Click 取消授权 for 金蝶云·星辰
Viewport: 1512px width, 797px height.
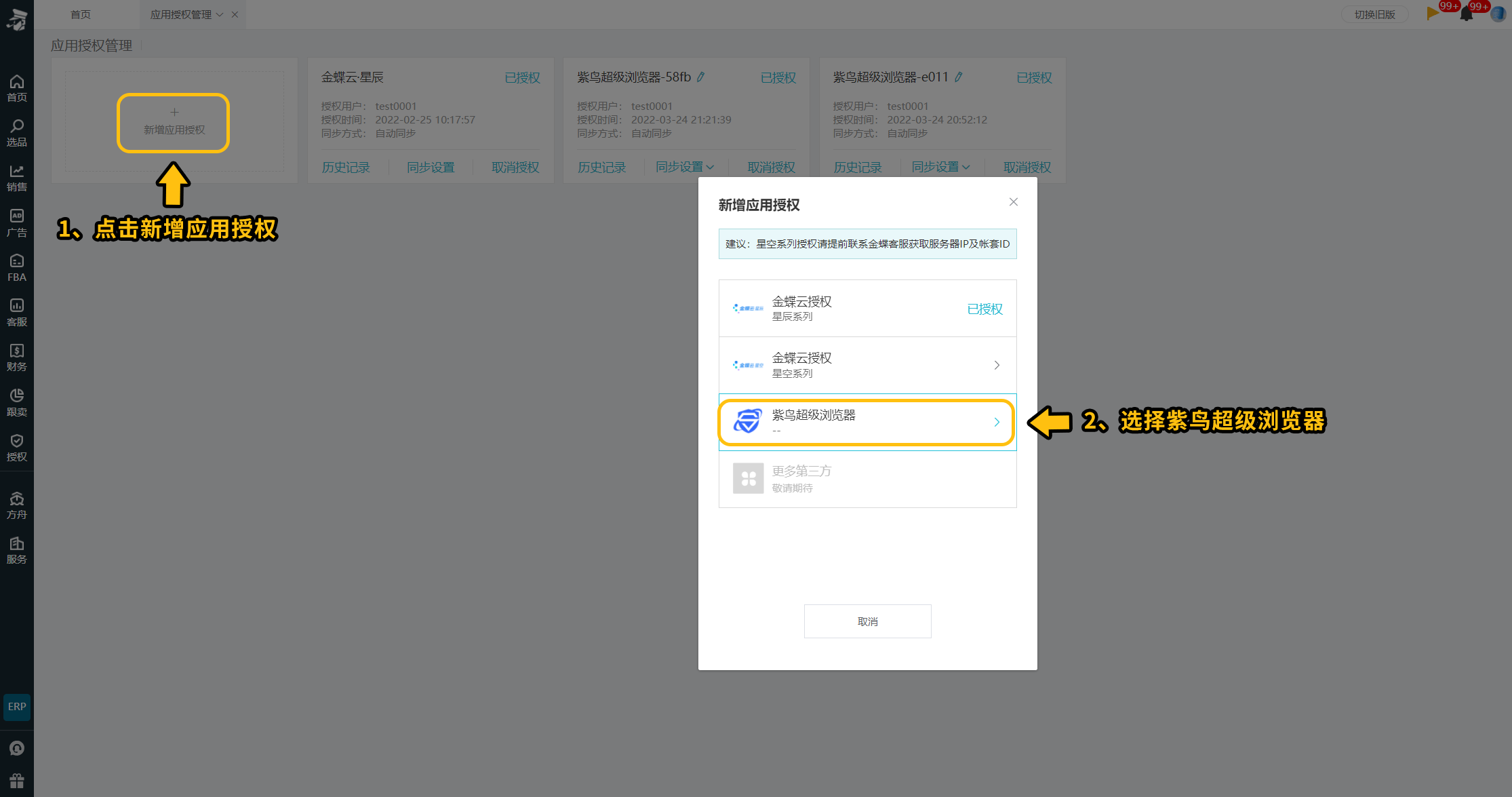tap(515, 167)
